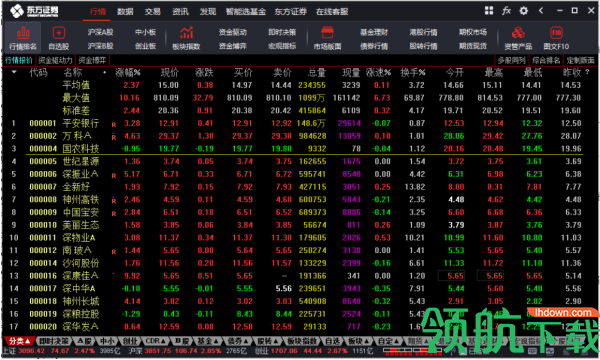The image size is (600, 360).
Task: Expand the table header triangle menu
Action: pos(14,72)
